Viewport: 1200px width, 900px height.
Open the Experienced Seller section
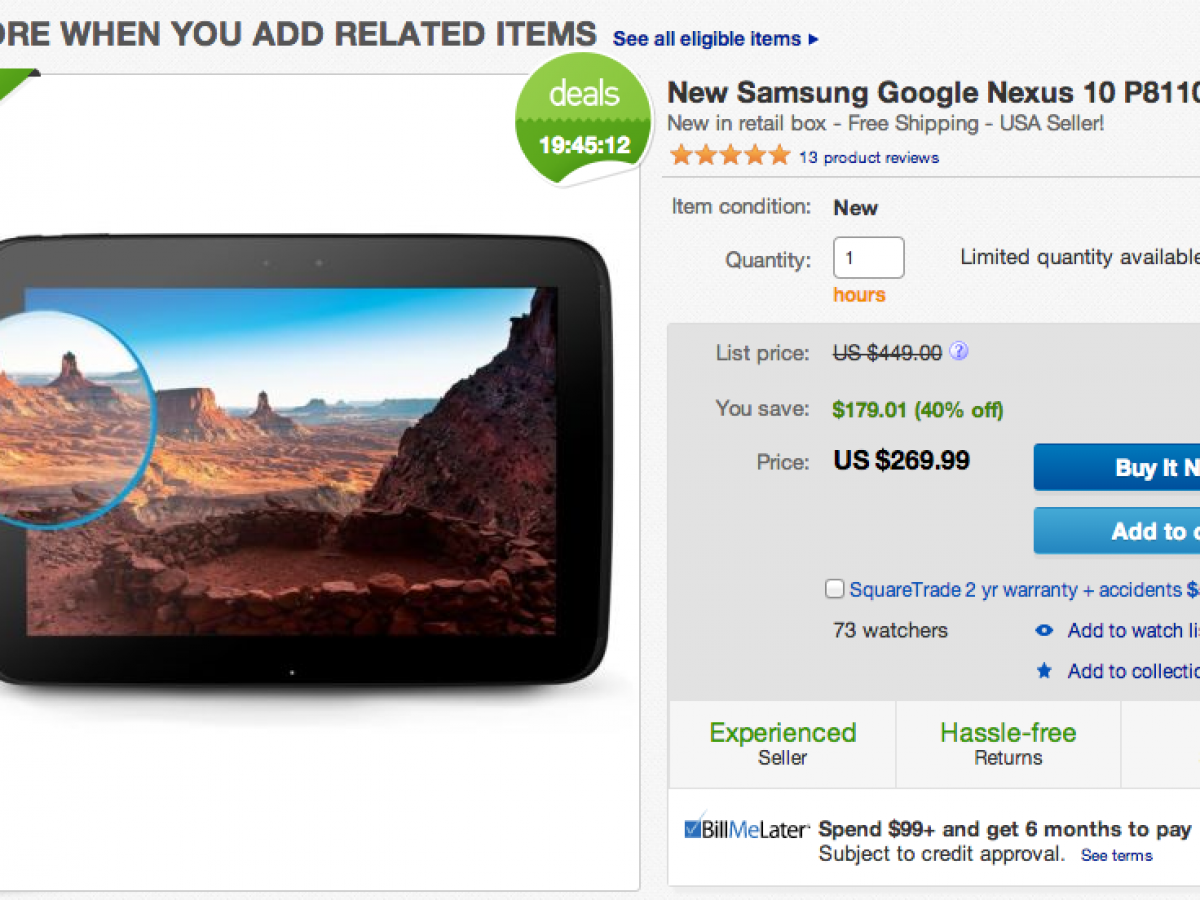[x=782, y=743]
